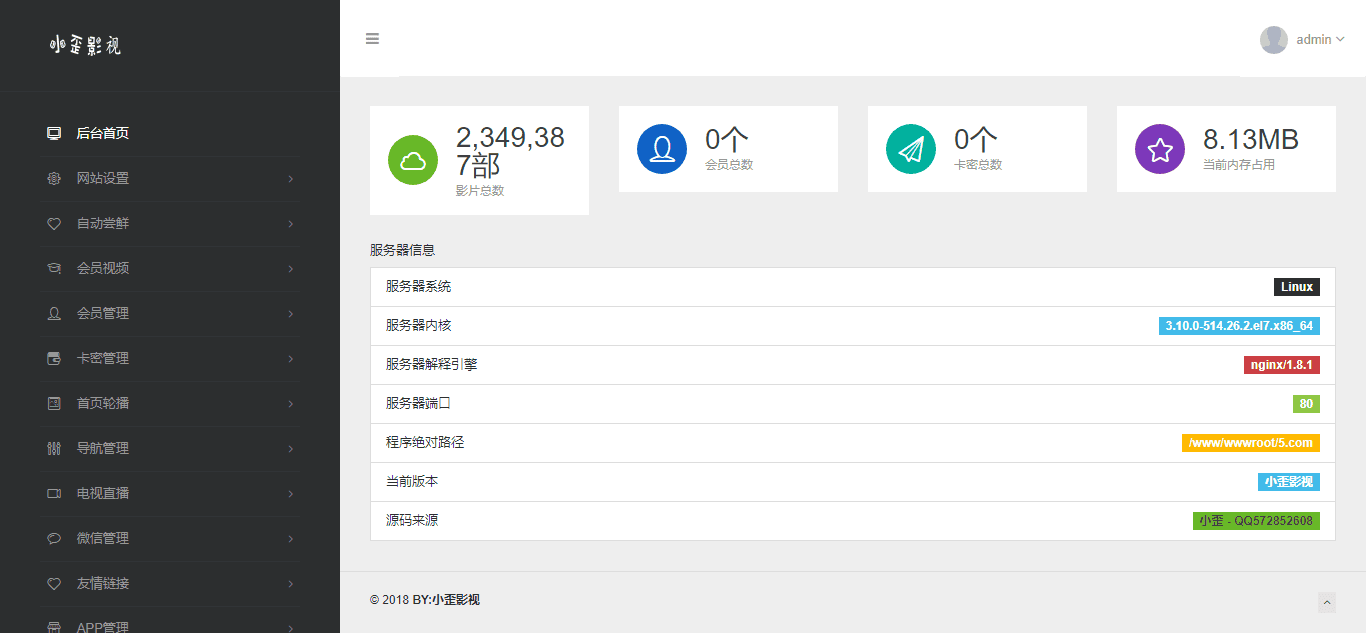Click the 小歪 - QQ572852608 source badge

coord(1257,520)
